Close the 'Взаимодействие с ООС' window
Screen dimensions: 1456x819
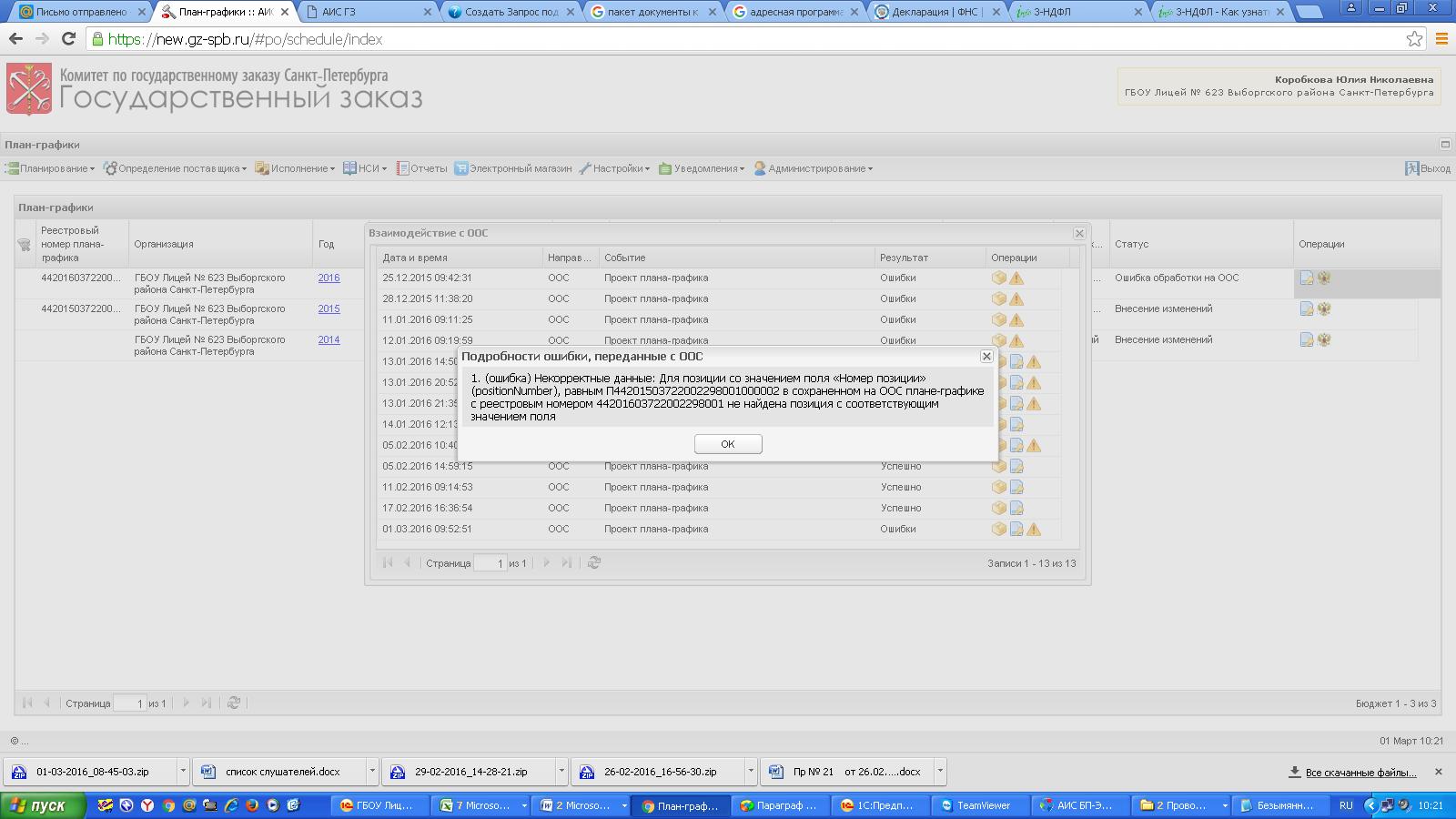[x=1079, y=233]
